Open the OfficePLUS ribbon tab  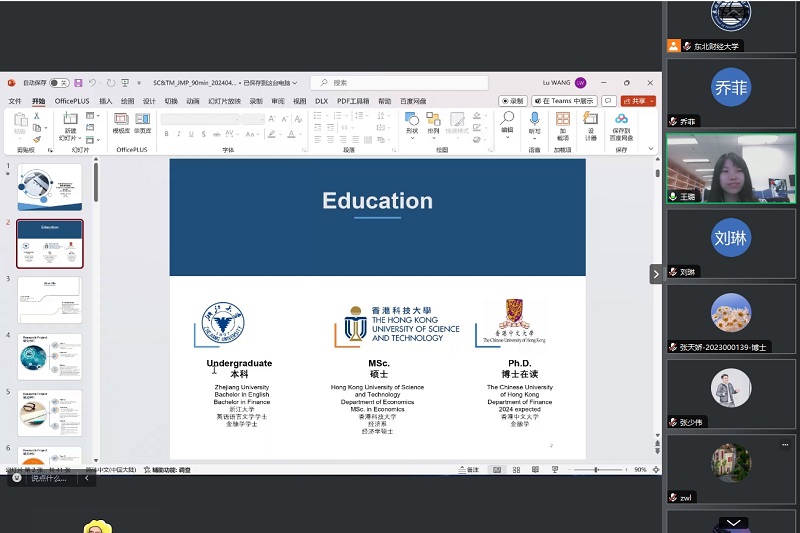(x=72, y=101)
